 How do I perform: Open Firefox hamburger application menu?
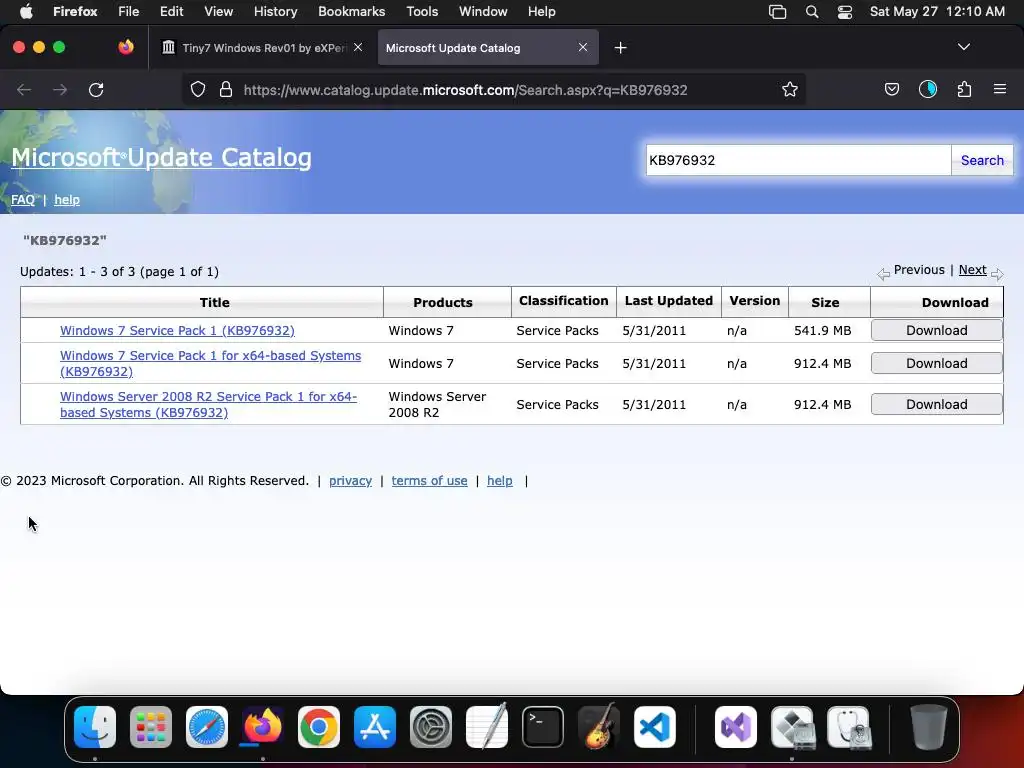click(x=1000, y=89)
